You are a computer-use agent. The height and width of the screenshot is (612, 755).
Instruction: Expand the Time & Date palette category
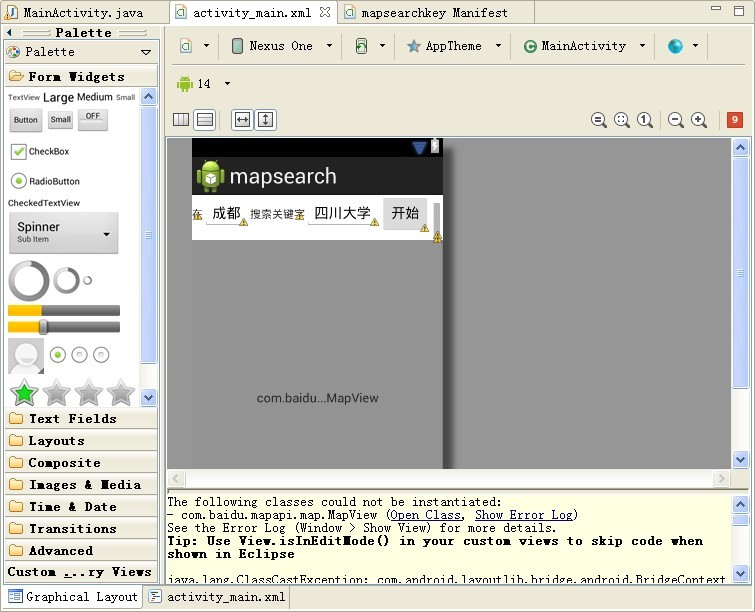pos(81,507)
